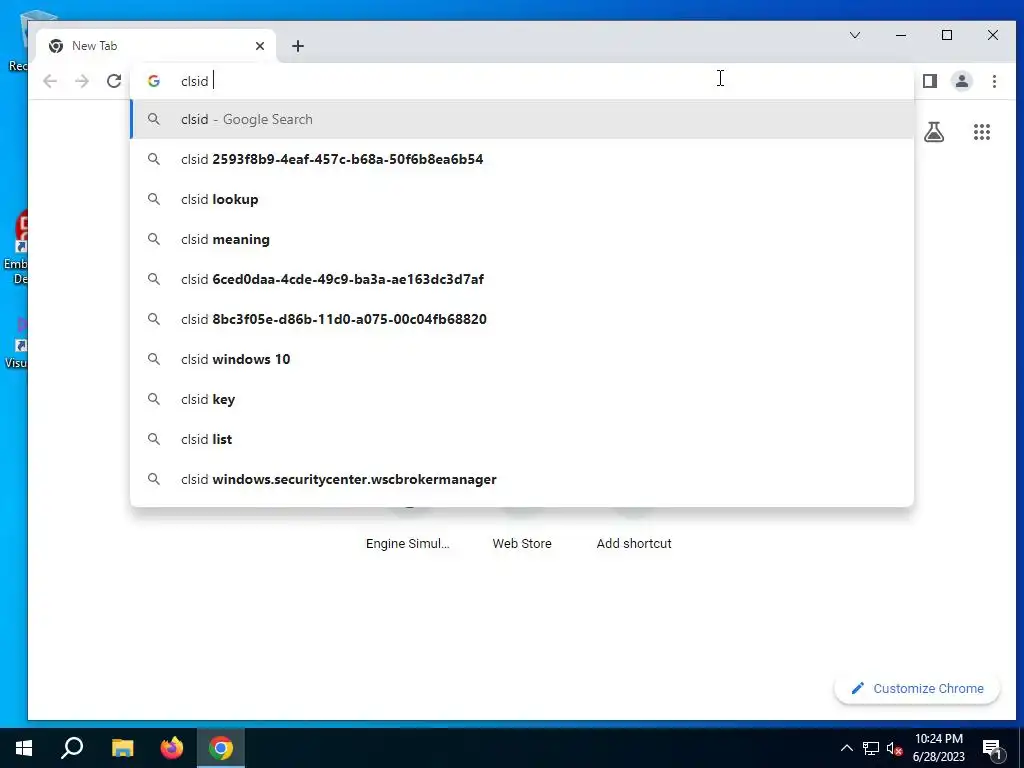Pick the 'clsid meaning' suggestion
Image resolution: width=1024 pixels, height=768 pixels.
tap(522, 239)
